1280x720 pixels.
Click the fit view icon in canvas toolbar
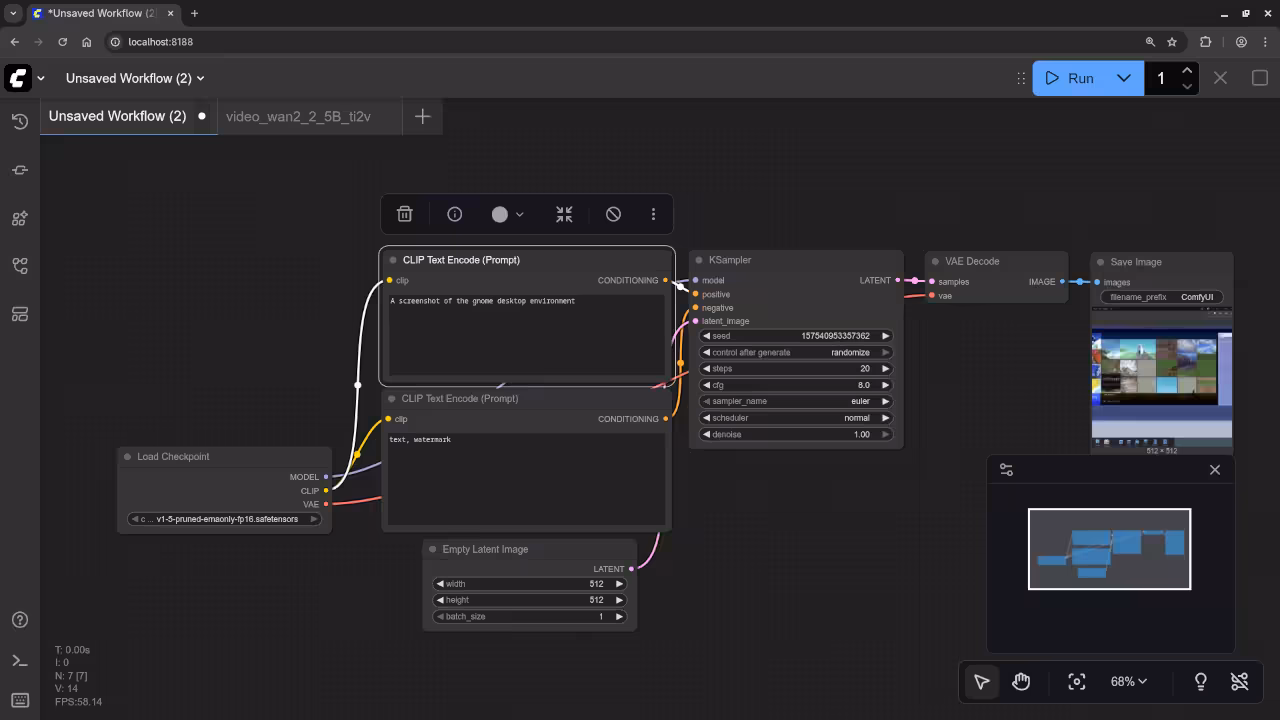coord(1076,681)
